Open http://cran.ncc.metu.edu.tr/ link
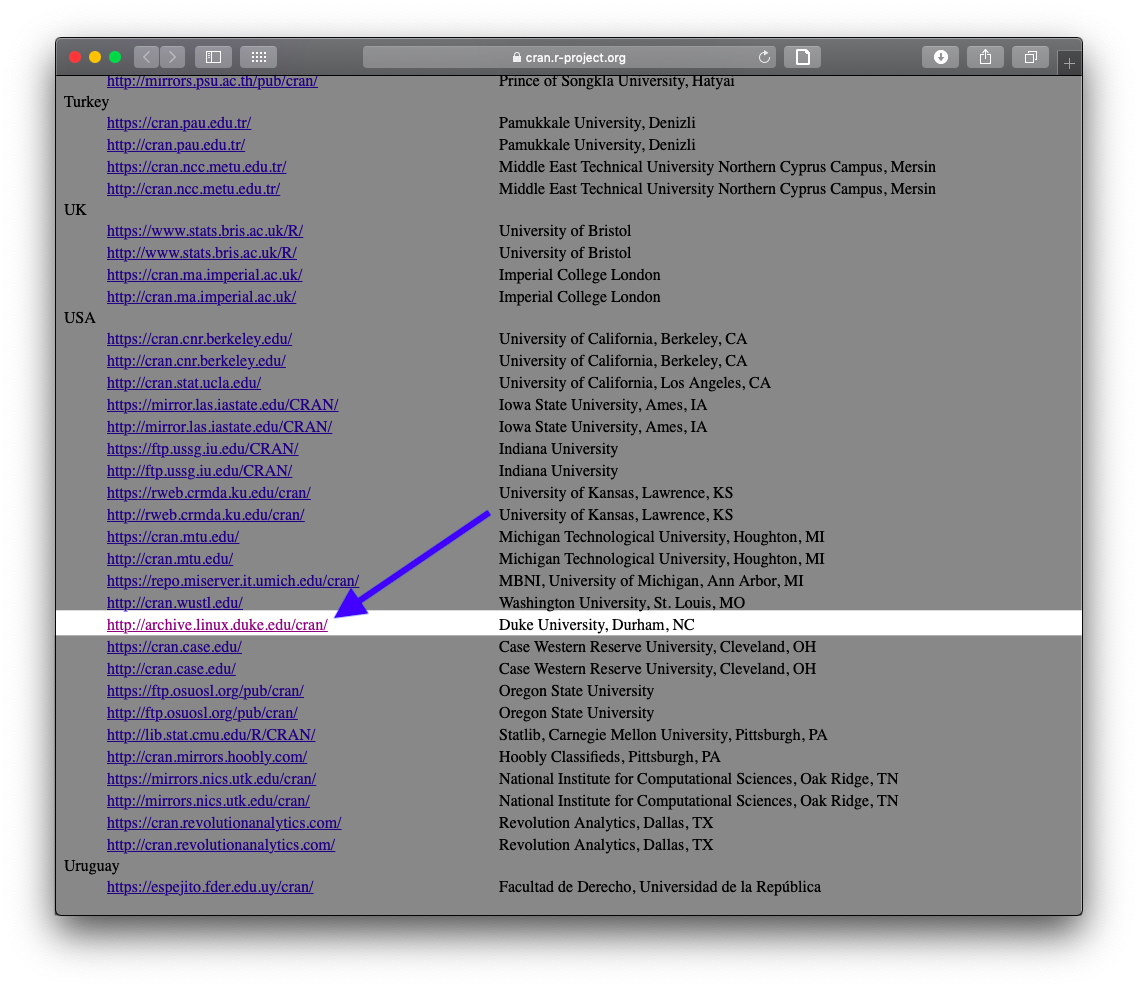The image size is (1138, 989). [193, 189]
